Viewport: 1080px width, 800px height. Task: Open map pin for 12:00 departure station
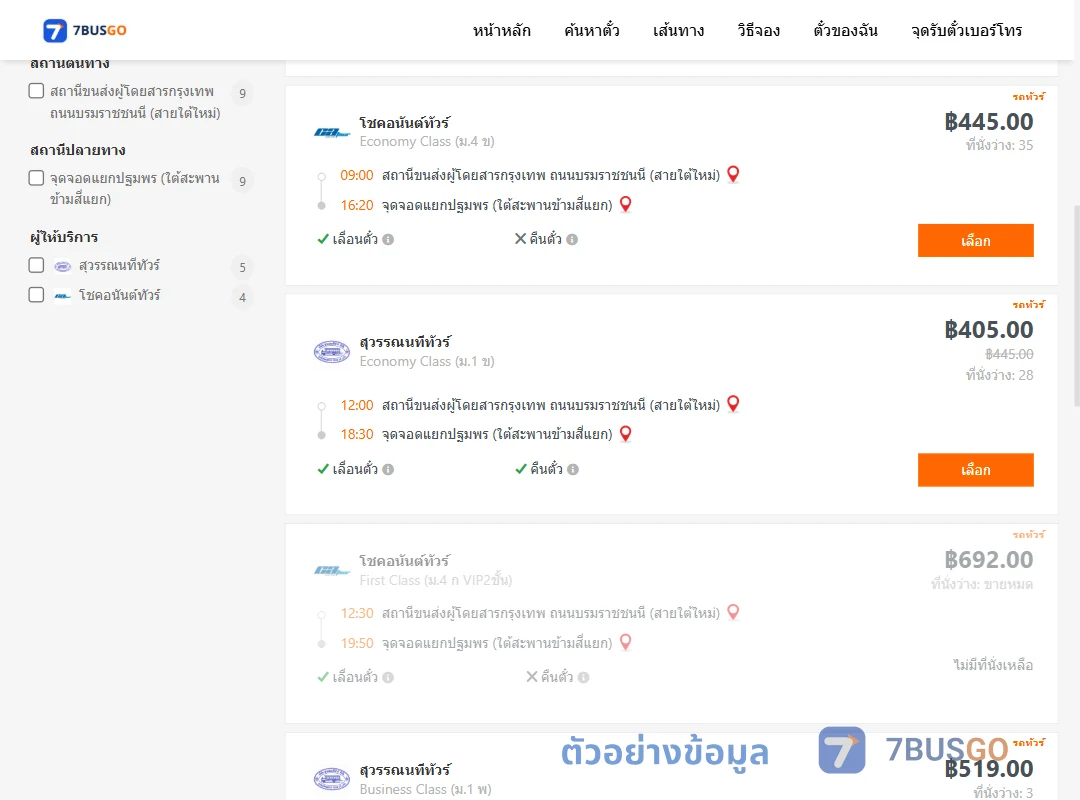pos(733,404)
